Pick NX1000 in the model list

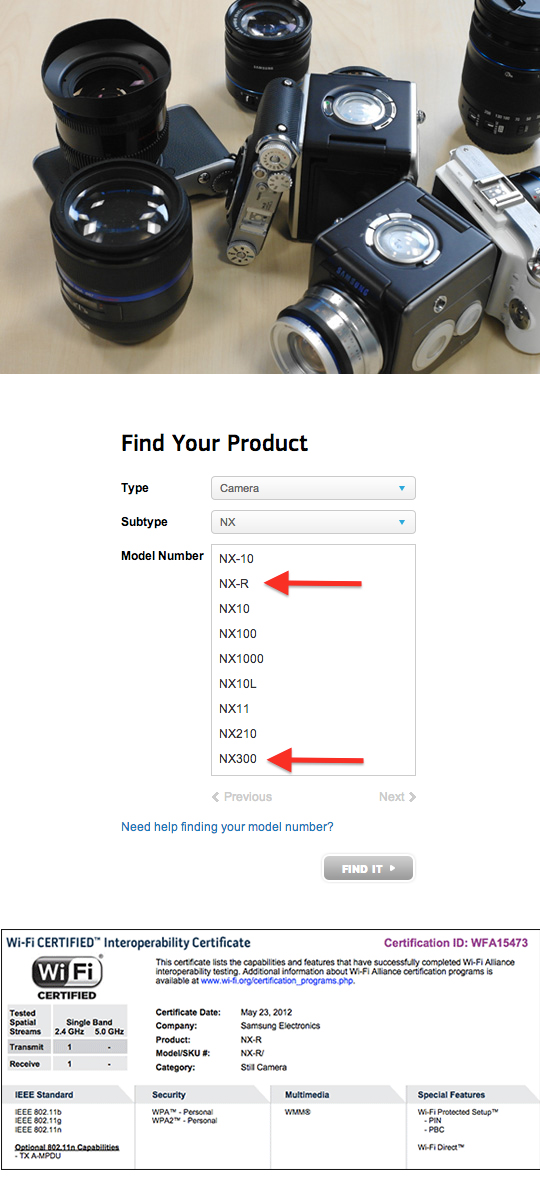(x=241, y=659)
